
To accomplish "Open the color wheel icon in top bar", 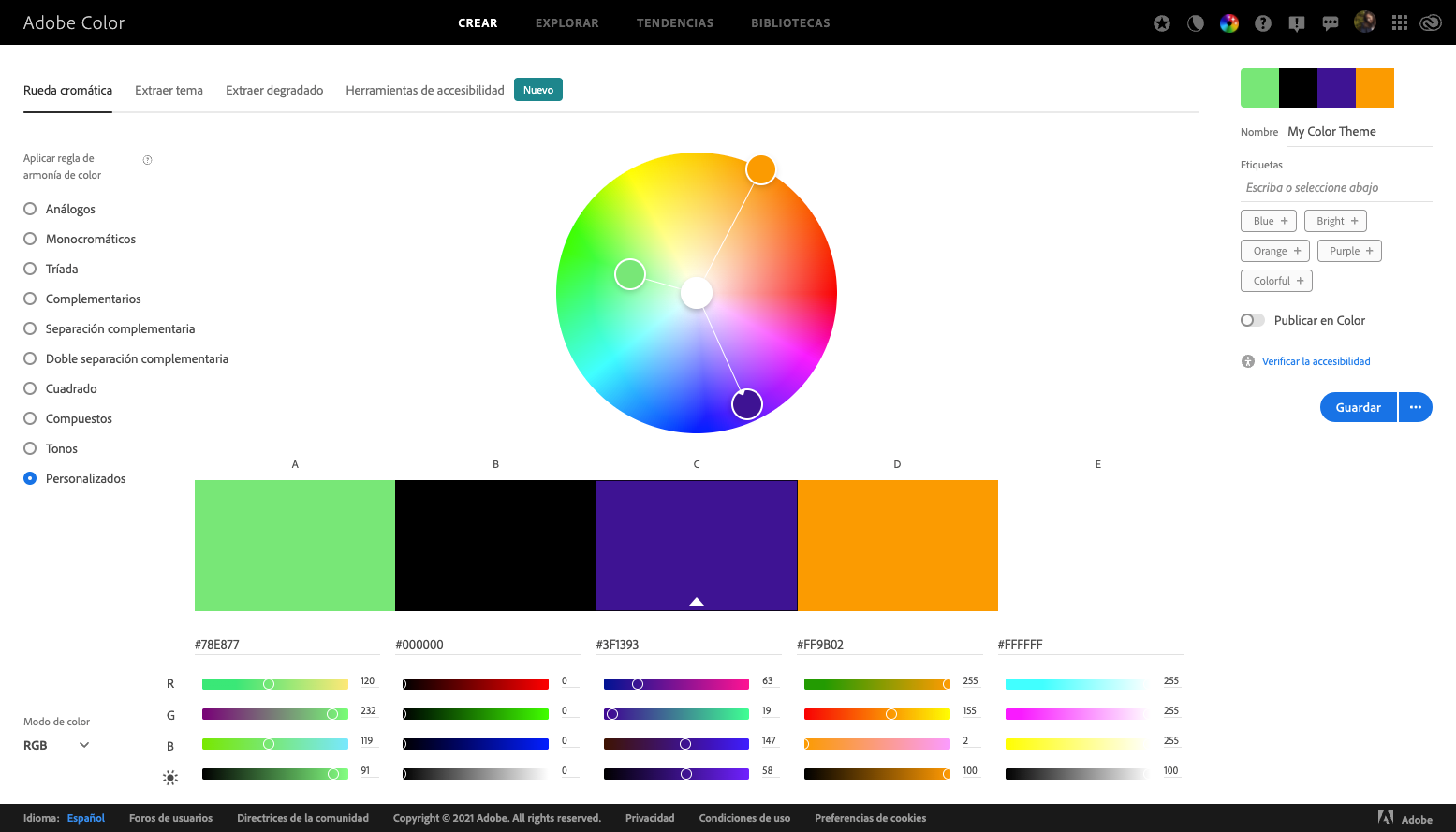I will click(x=1228, y=22).
